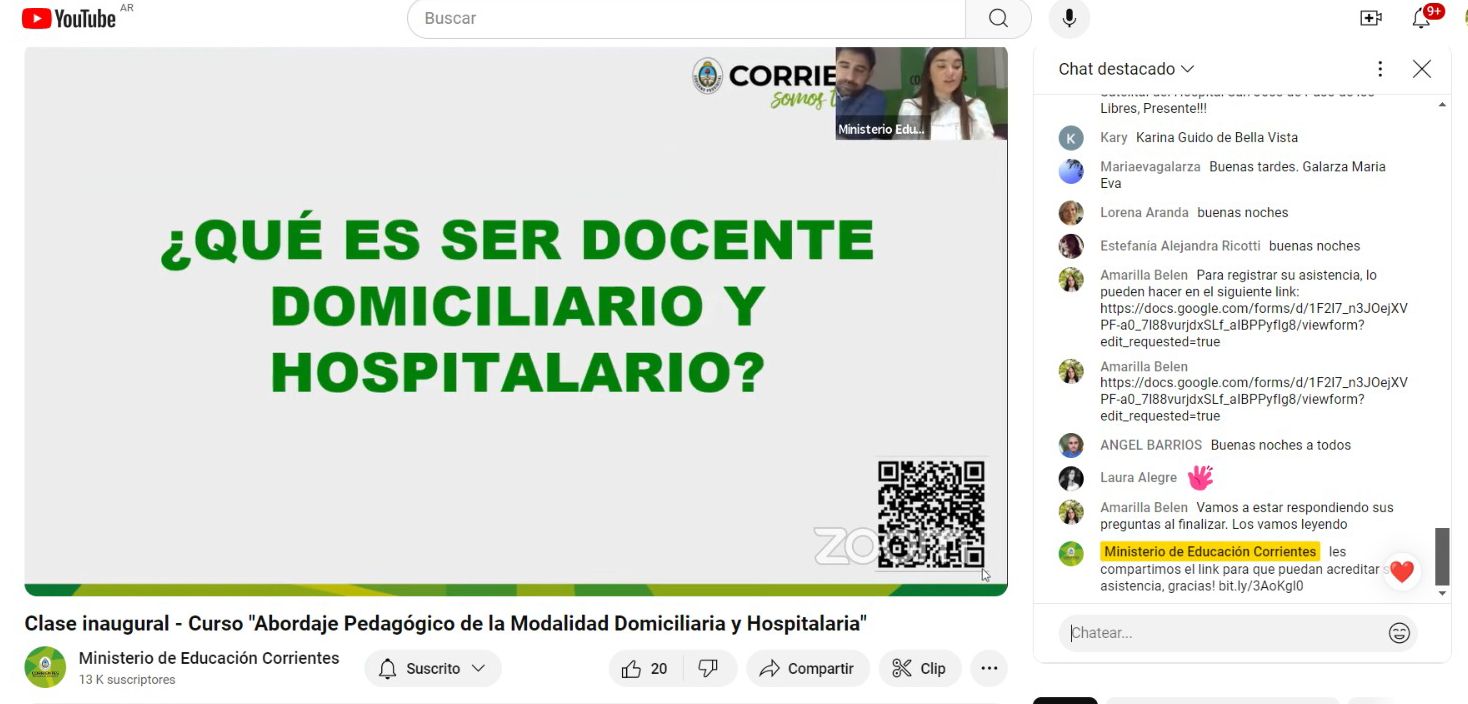Viewport: 1468px width, 704px height.
Task: Open Ministerio de Educación Corrientes channel name
Action: [x=209, y=658]
